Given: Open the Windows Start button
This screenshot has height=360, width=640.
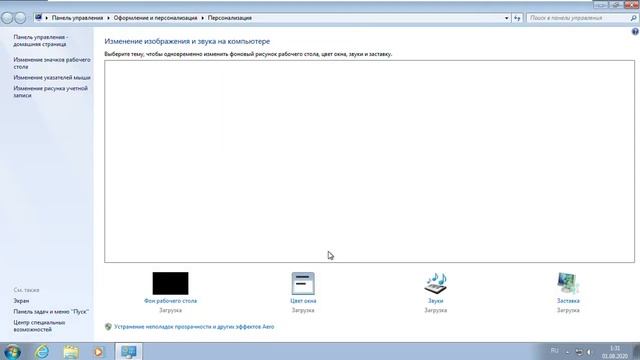Looking at the screenshot, I should click(x=12, y=351).
